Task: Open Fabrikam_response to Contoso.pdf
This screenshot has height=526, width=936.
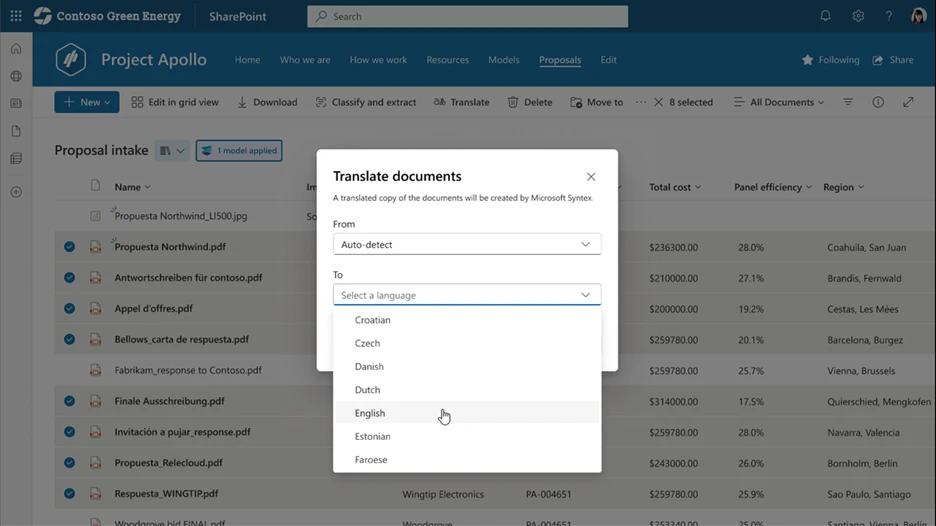Action: point(188,370)
